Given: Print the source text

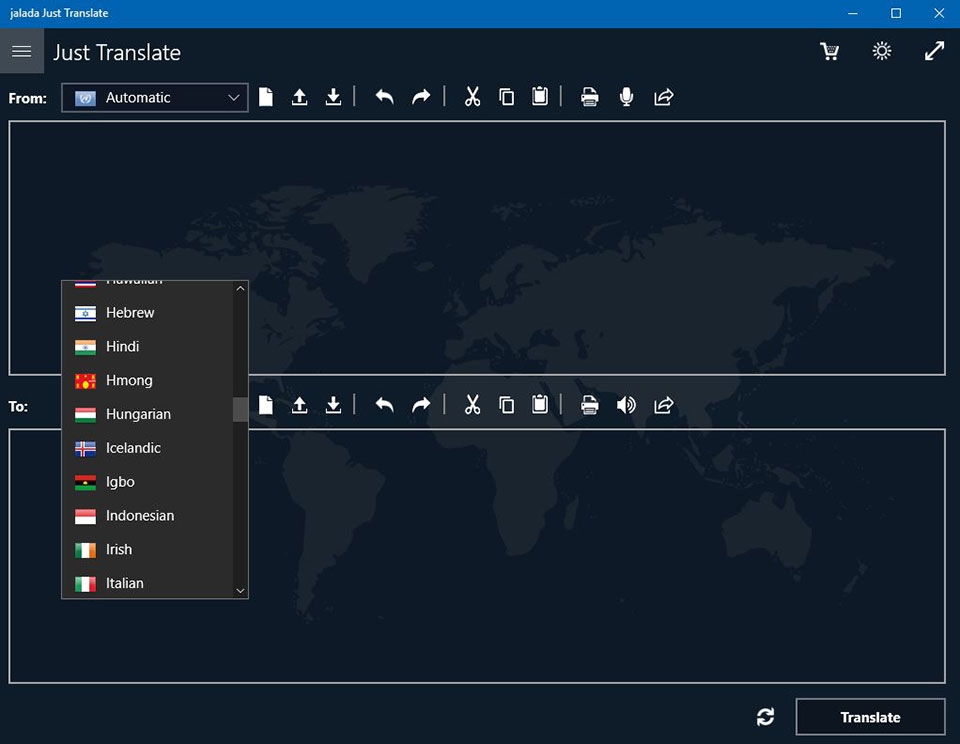Looking at the screenshot, I should click(x=590, y=97).
